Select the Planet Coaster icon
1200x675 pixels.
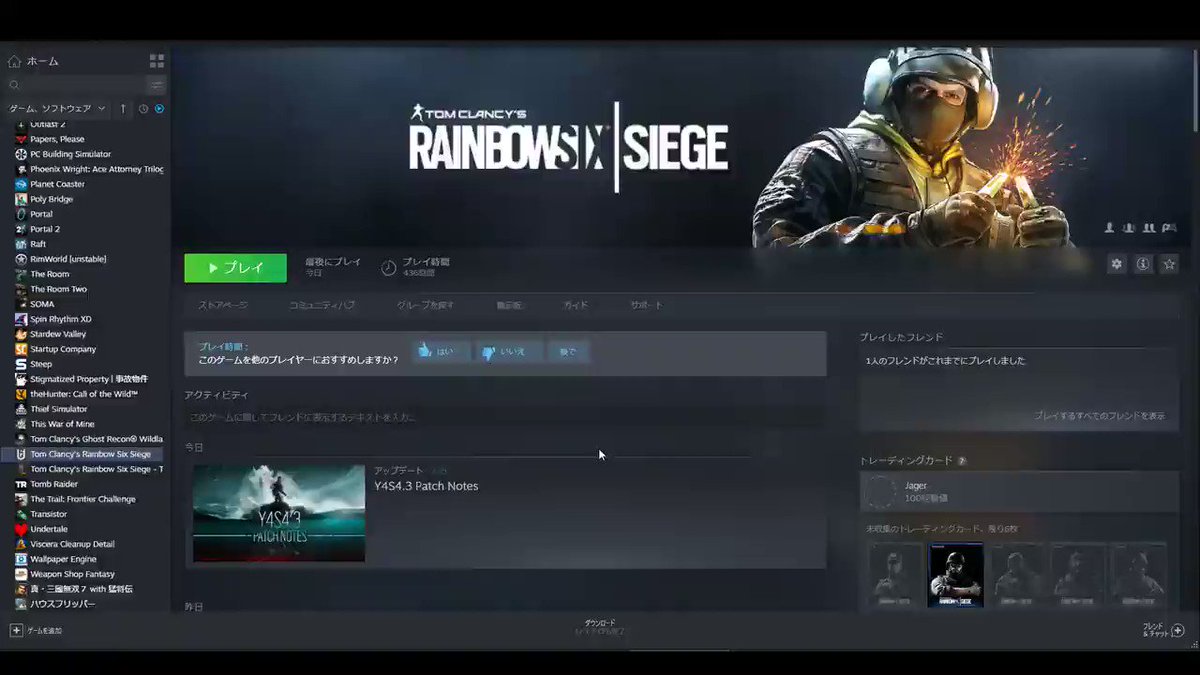coord(21,184)
